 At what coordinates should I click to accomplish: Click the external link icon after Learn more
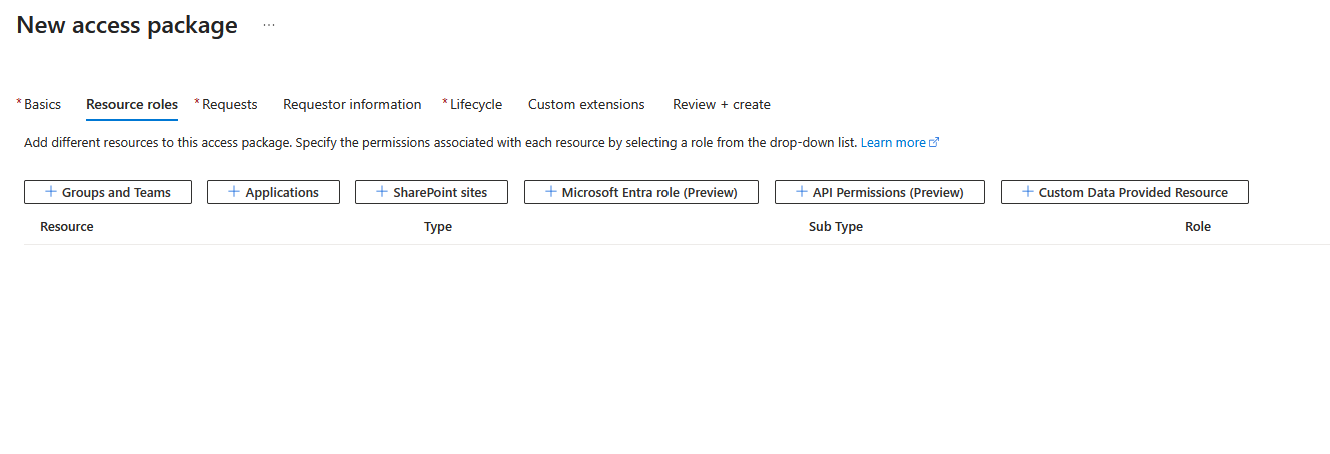pyautogui.click(x=935, y=143)
